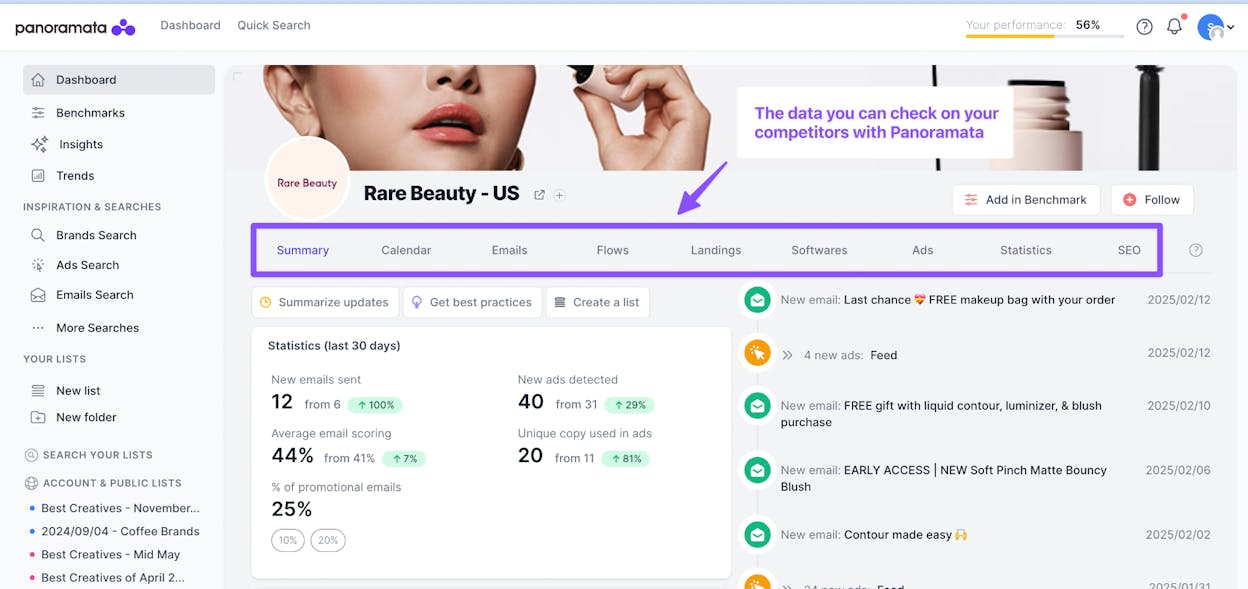Click Get best practices button
1248x589 pixels.
click(472, 302)
